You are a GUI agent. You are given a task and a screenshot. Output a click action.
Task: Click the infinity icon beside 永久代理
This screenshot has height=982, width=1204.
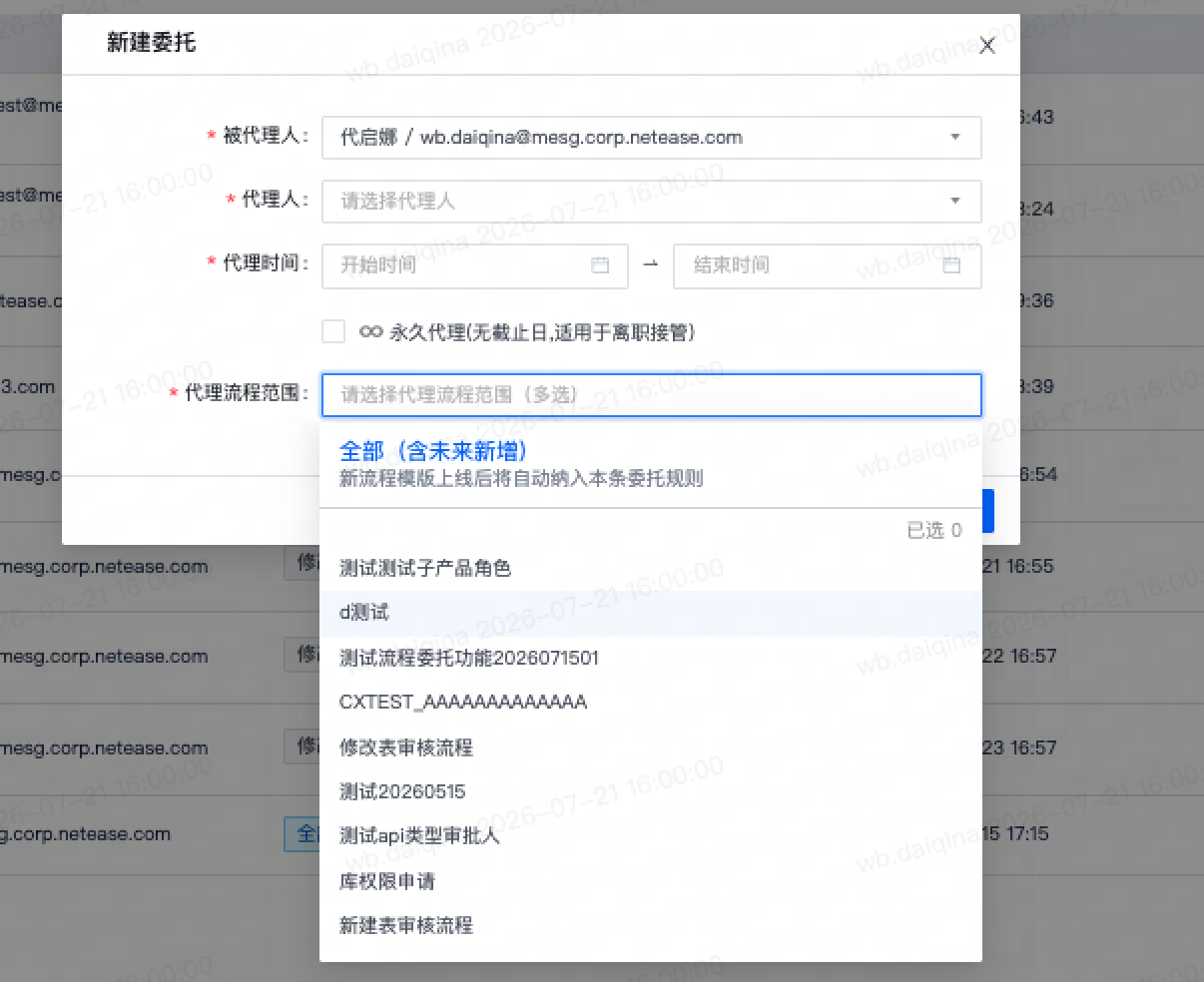tap(370, 332)
